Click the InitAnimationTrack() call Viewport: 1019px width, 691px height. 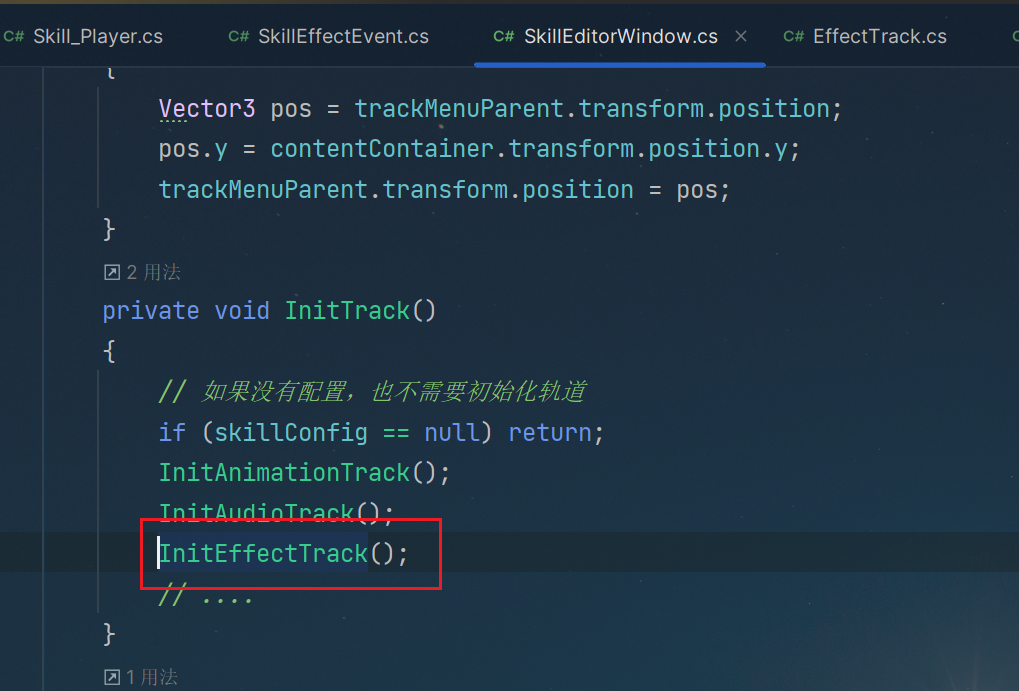click(304, 473)
